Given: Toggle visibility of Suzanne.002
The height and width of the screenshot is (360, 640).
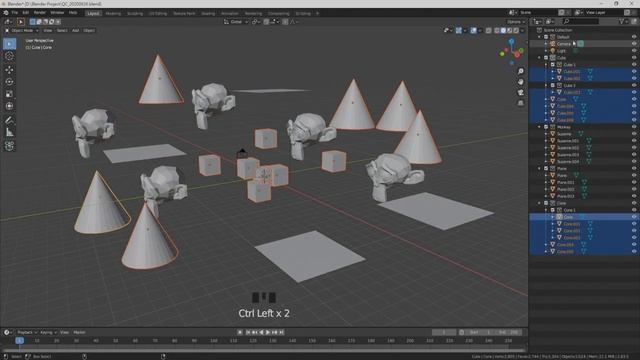Looking at the screenshot, I should pos(634,148).
